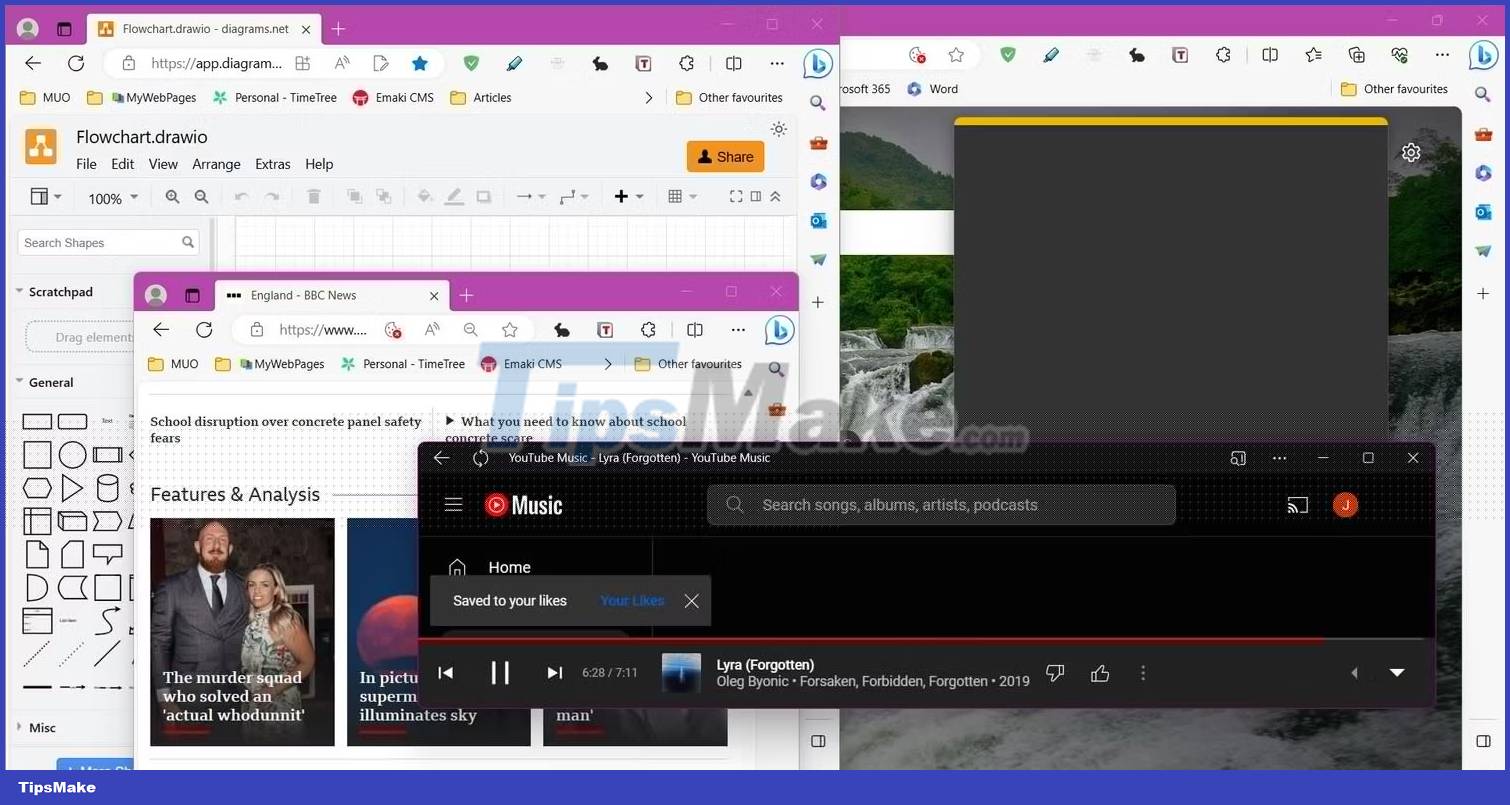Click the zoom out magnifier in draw.io toolbar

point(201,197)
